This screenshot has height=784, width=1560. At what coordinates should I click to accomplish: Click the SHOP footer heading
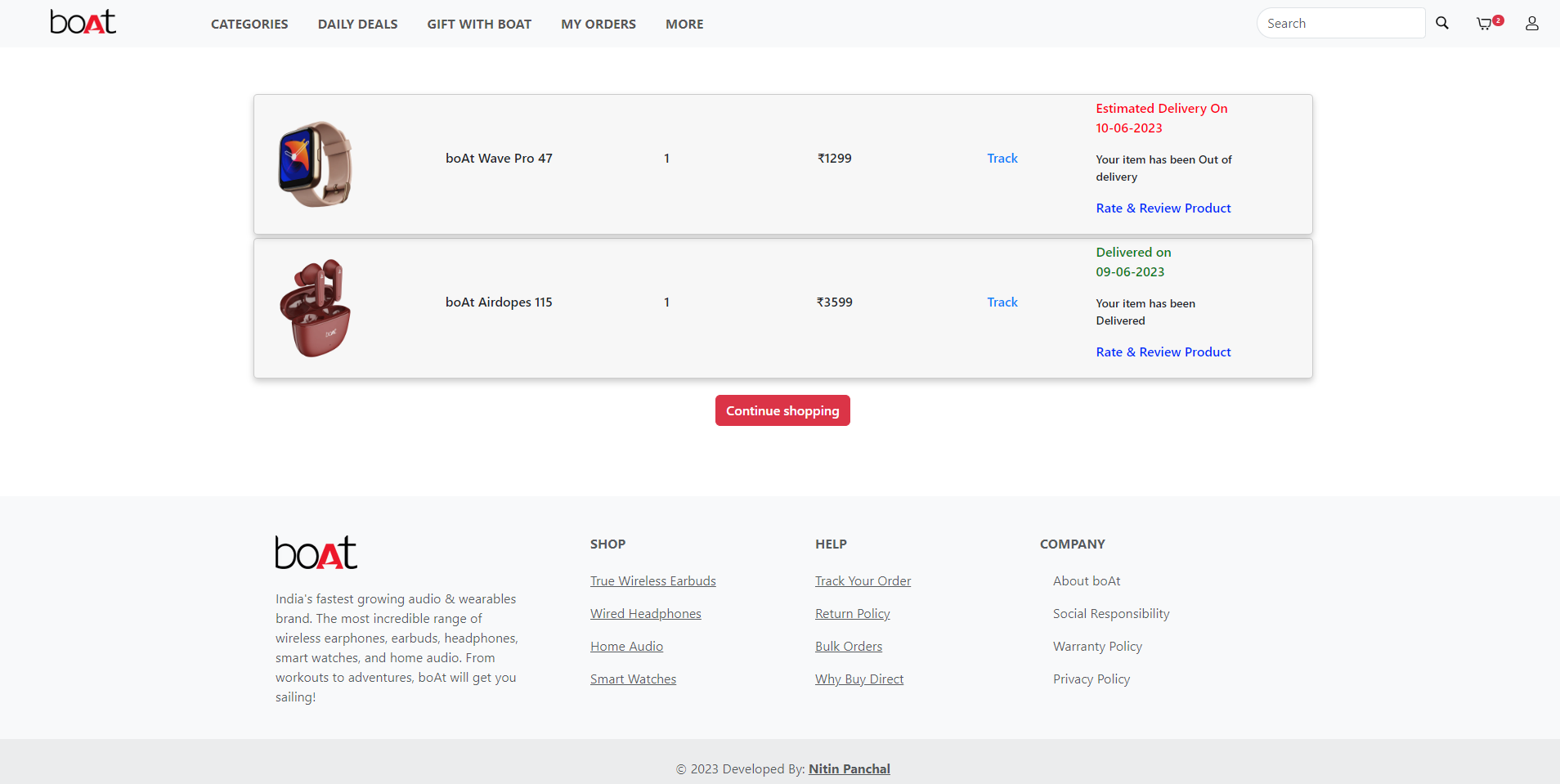tap(607, 544)
